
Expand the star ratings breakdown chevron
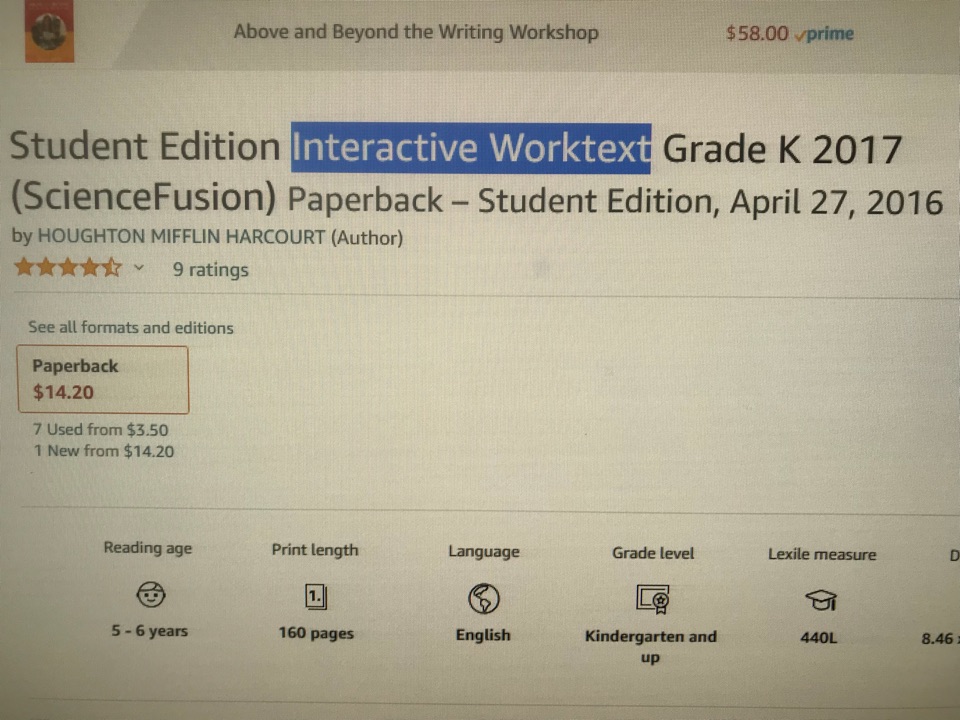coord(139,268)
